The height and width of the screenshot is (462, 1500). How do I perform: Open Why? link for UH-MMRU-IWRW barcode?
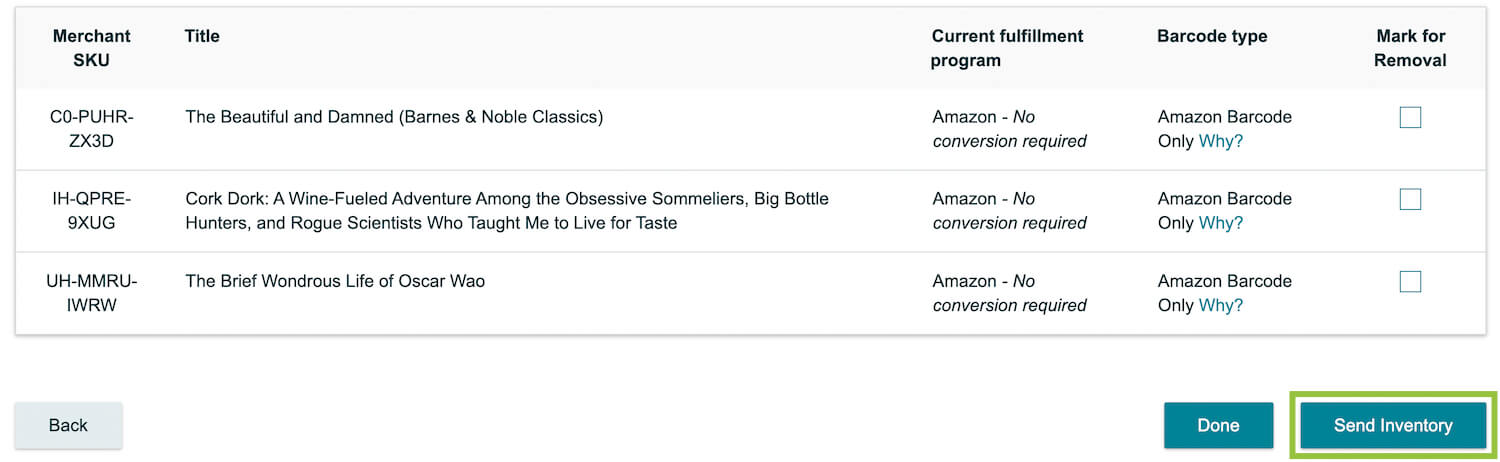click(1221, 305)
